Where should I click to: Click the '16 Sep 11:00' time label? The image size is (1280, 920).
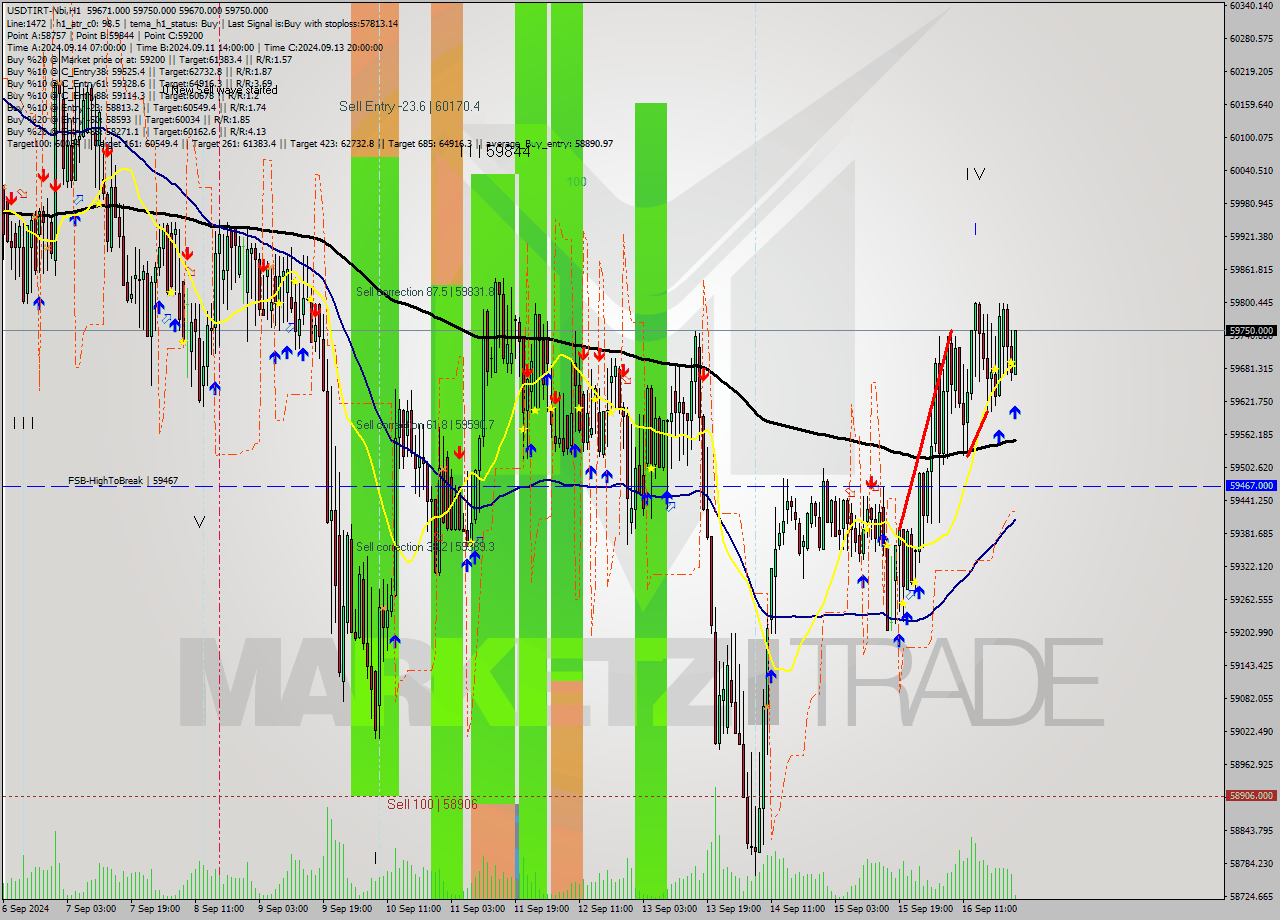click(989, 909)
